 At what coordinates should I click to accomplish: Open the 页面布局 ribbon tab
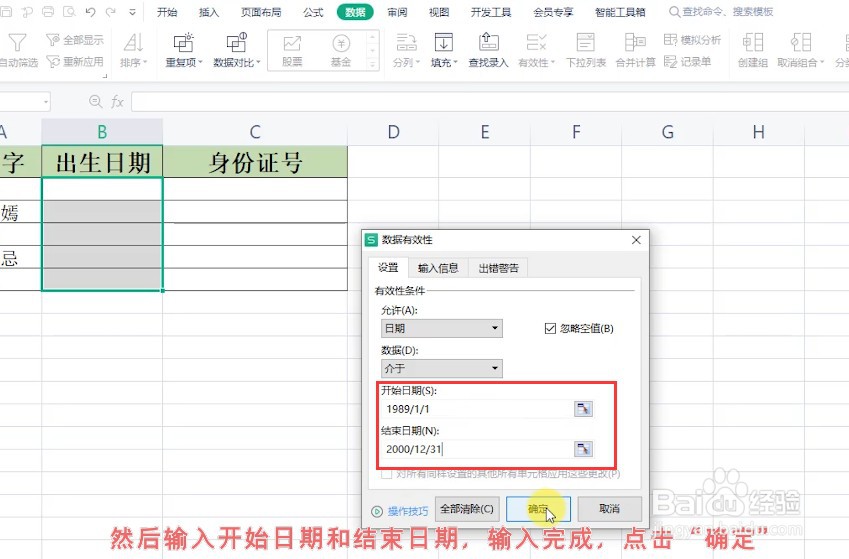coord(261,12)
